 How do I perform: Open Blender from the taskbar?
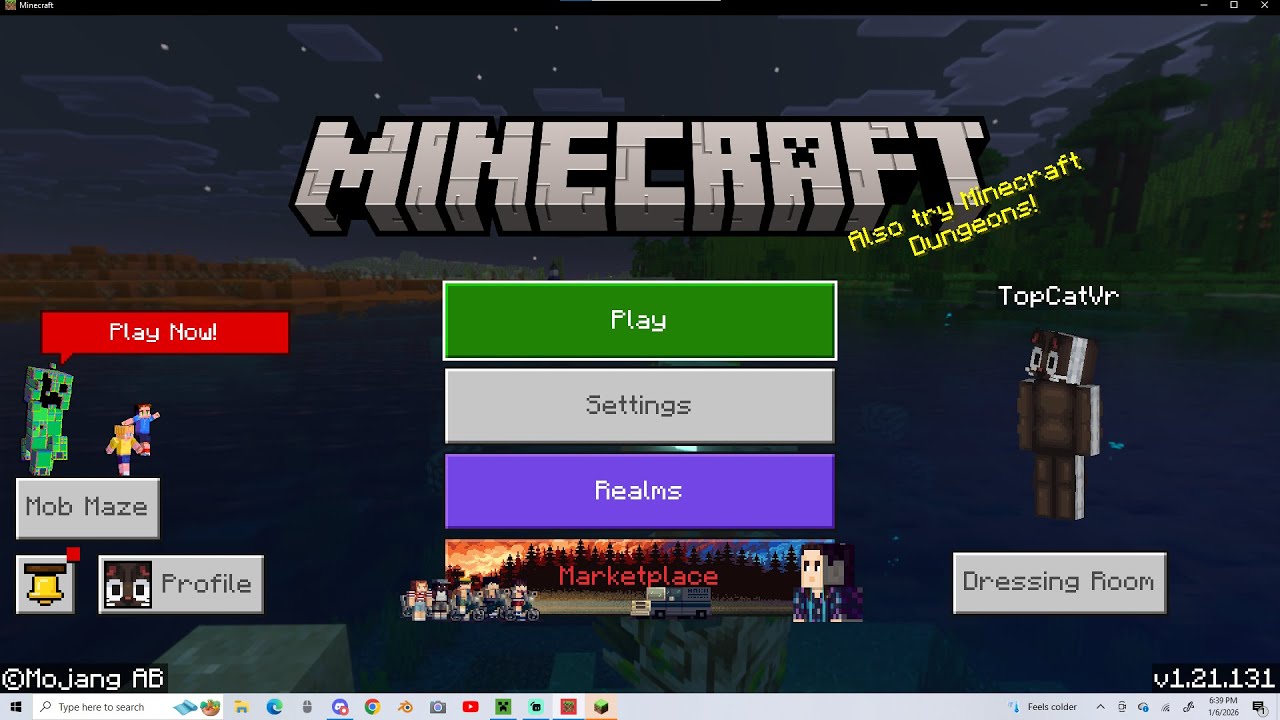click(x=405, y=707)
